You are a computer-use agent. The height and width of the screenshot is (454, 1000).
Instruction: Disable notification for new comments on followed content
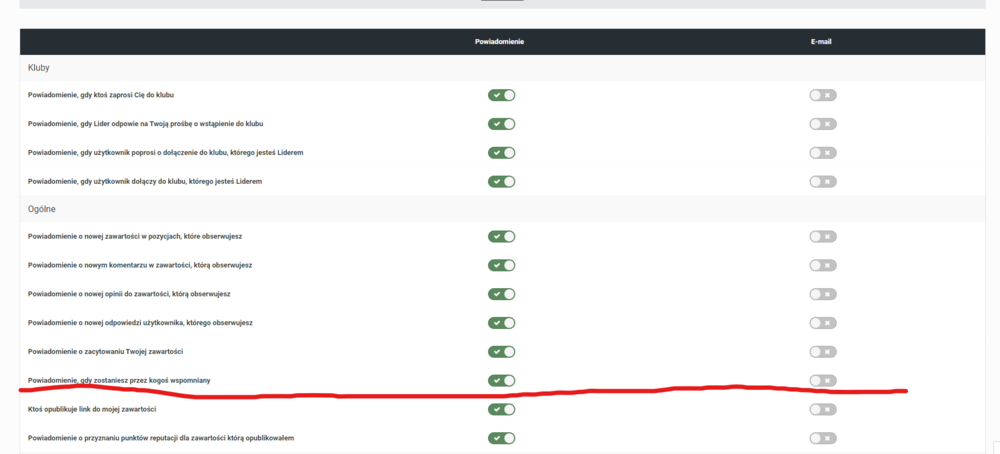[501, 265]
